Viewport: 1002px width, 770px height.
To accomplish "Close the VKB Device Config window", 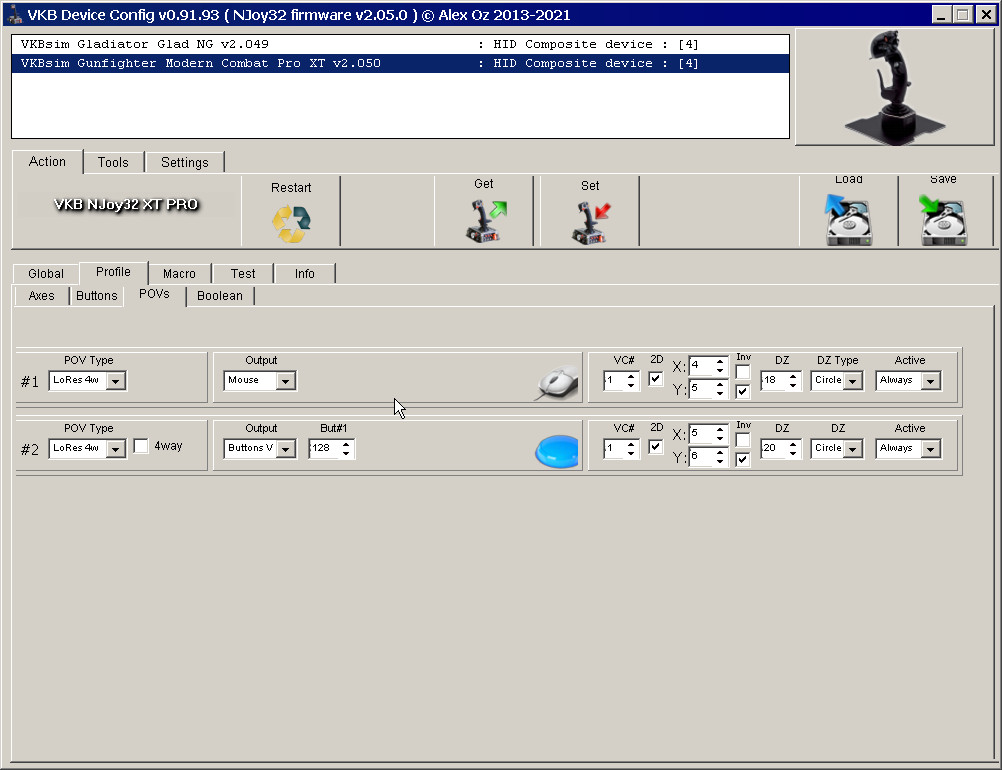I will click(x=986, y=14).
